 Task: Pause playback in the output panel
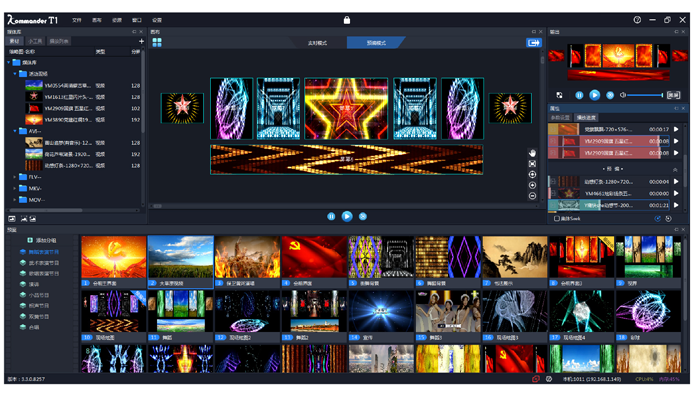coord(578,95)
